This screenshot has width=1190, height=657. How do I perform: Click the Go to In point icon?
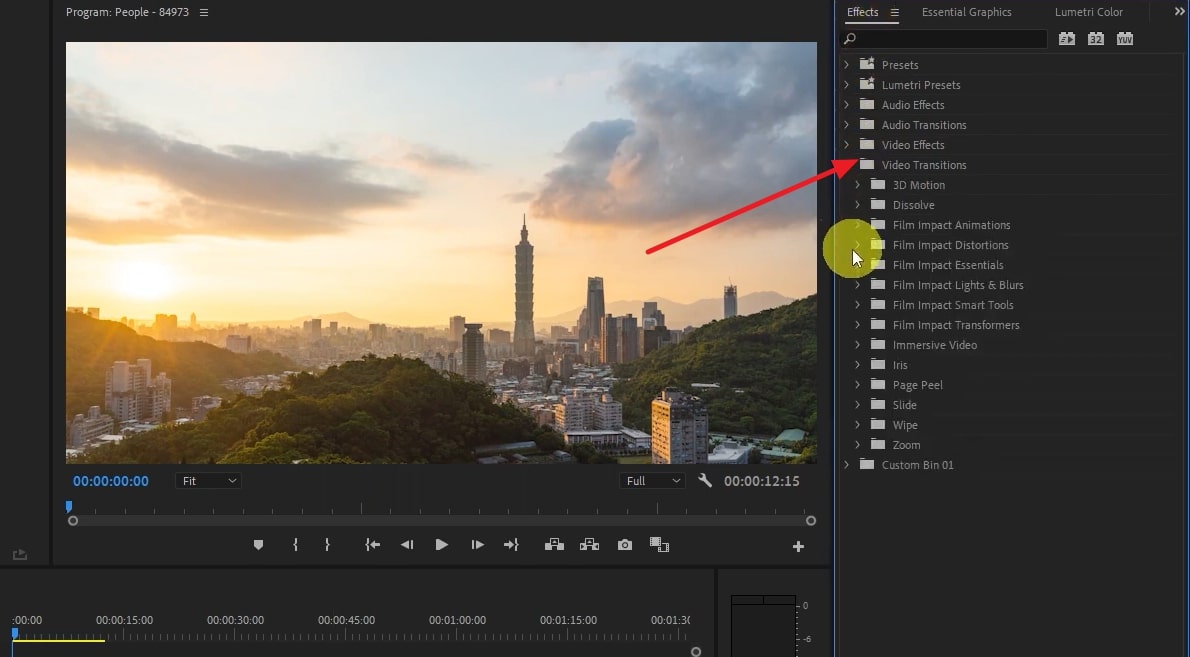[x=372, y=545]
